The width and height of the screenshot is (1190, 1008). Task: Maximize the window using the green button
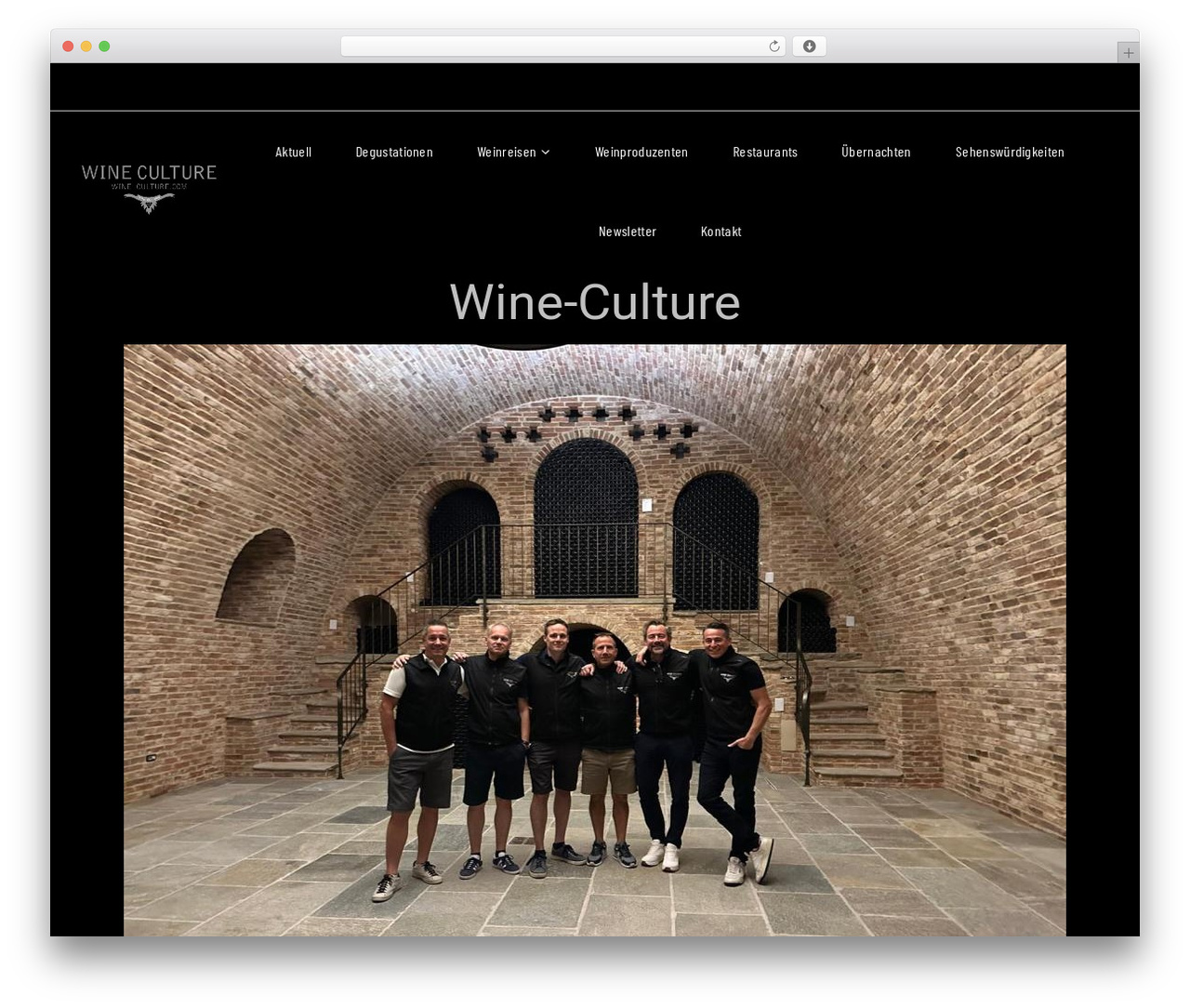click(104, 46)
